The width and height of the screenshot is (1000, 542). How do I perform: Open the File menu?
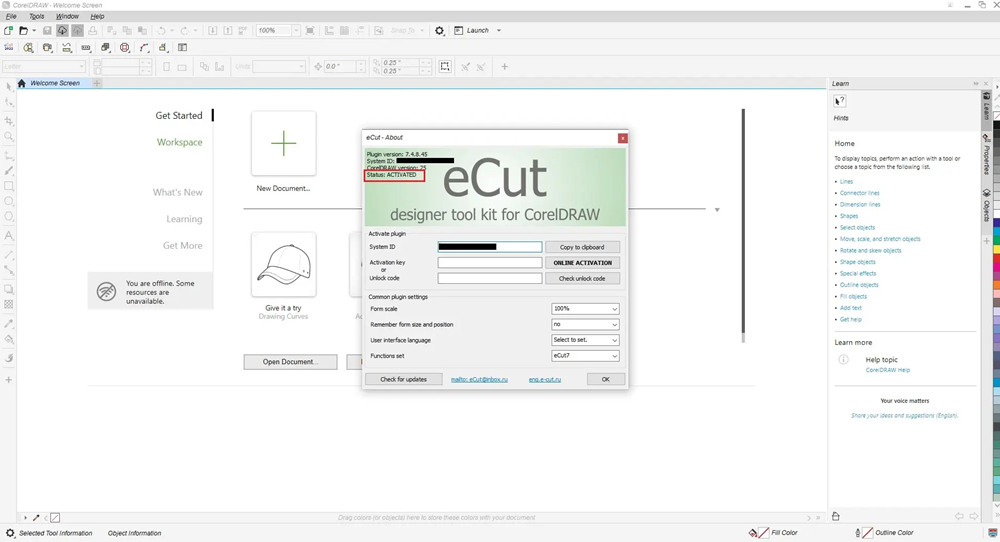click(11, 17)
